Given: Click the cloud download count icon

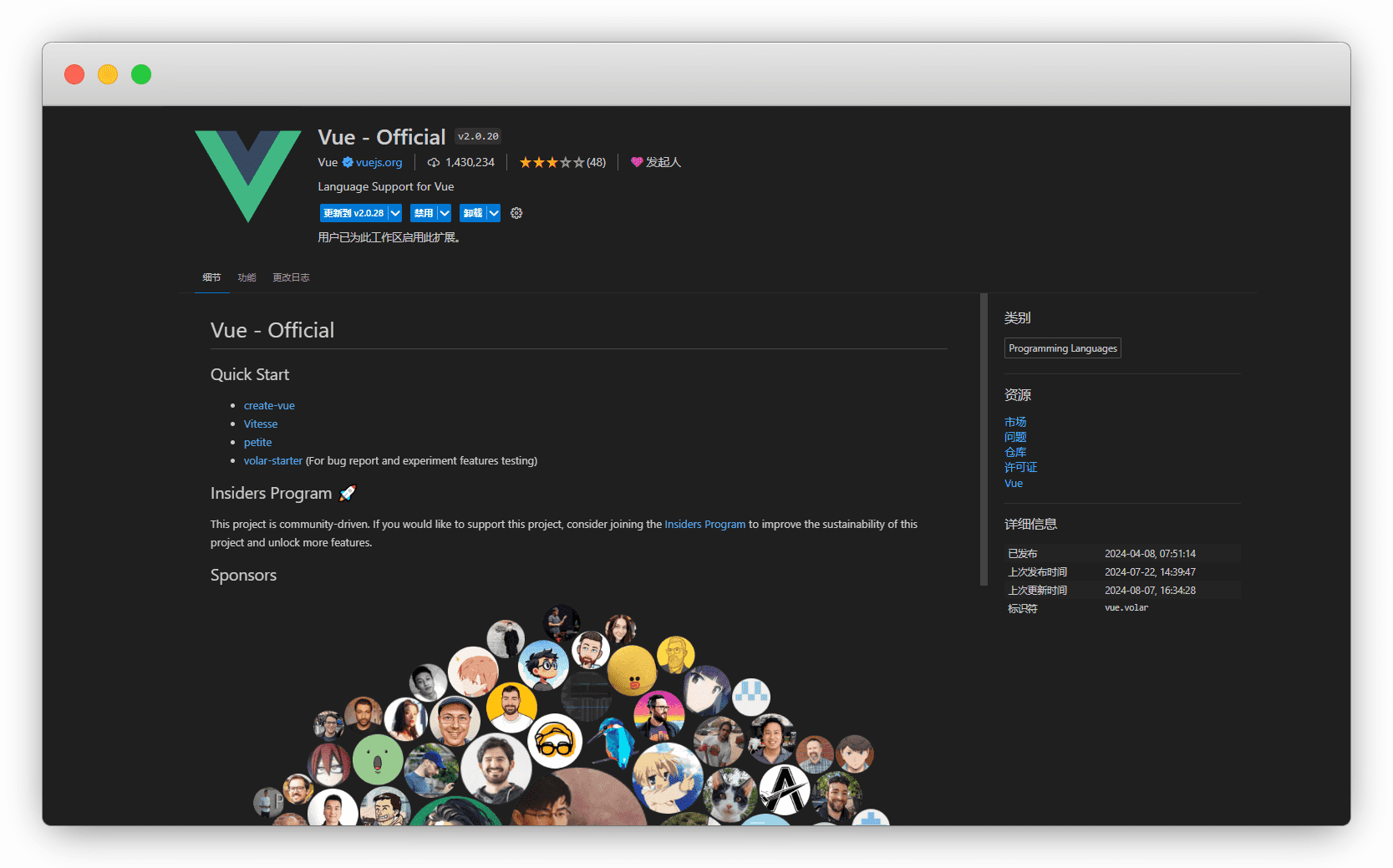Looking at the screenshot, I should pyautogui.click(x=433, y=162).
